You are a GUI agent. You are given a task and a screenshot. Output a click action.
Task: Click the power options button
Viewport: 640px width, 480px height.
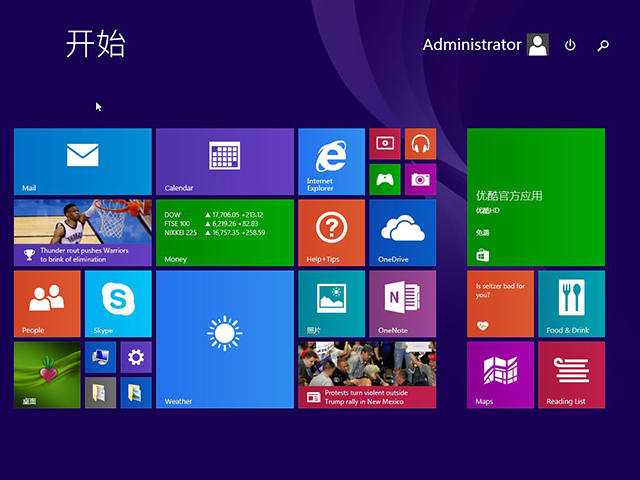tap(570, 45)
